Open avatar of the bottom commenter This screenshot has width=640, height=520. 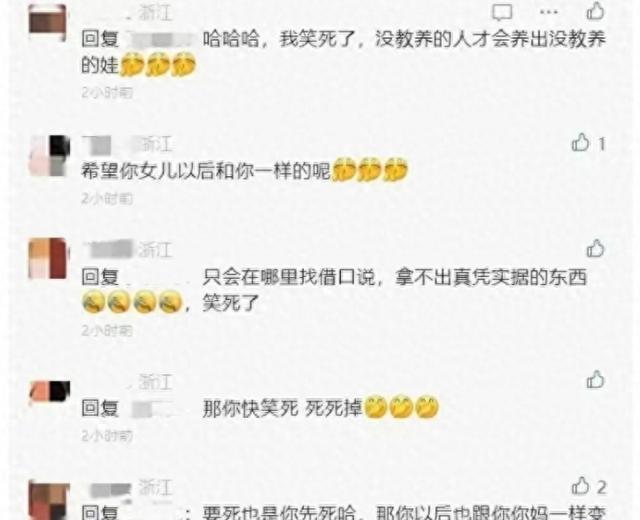click(49, 500)
